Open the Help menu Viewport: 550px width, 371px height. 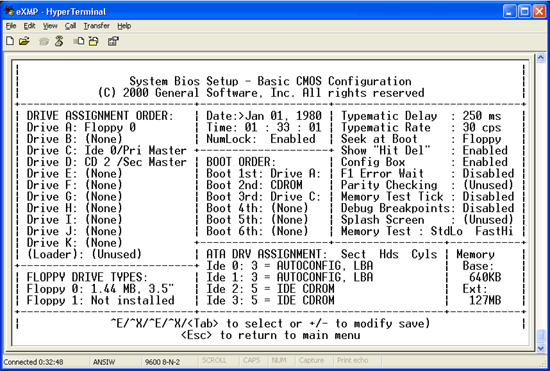124,26
